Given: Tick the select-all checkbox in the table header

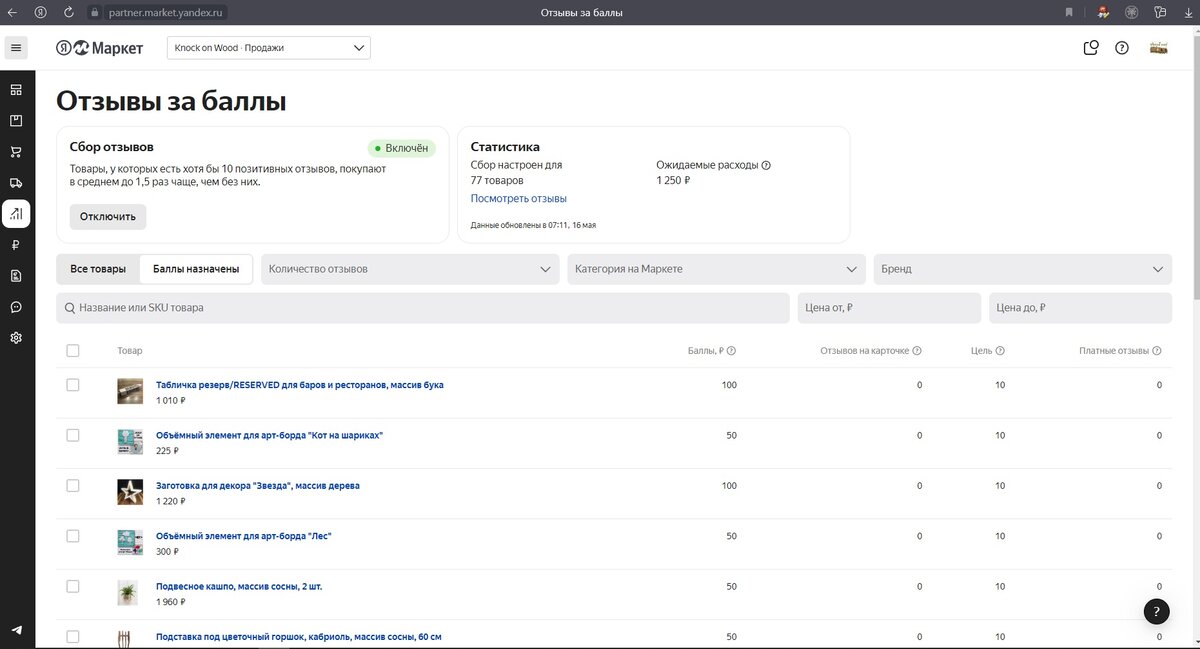Looking at the screenshot, I should click(x=72, y=351).
